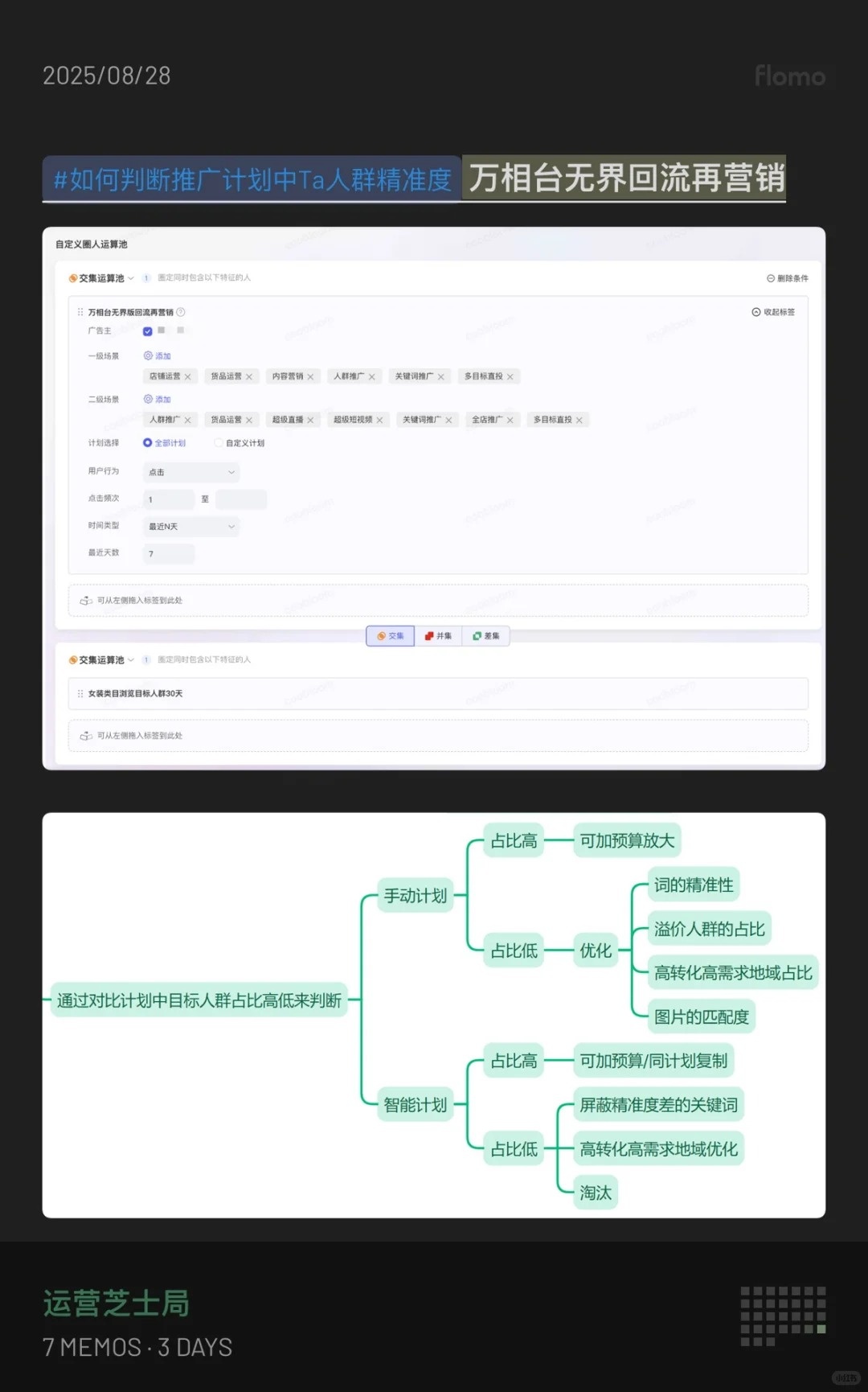Image resolution: width=868 pixels, height=1392 pixels.
Task: Remove 货品运营 tag in 二级场景 row
Action: (x=249, y=420)
